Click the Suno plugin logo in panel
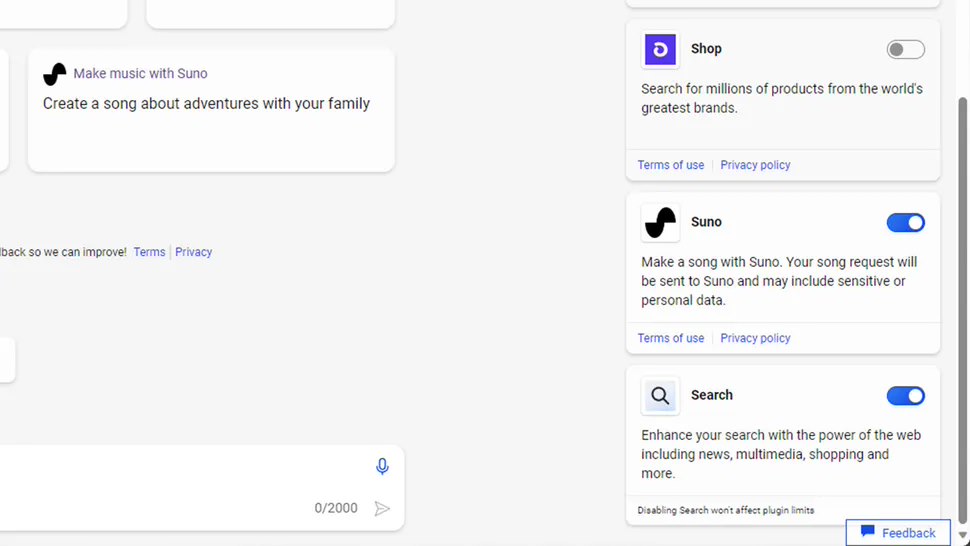 click(x=660, y=223)
